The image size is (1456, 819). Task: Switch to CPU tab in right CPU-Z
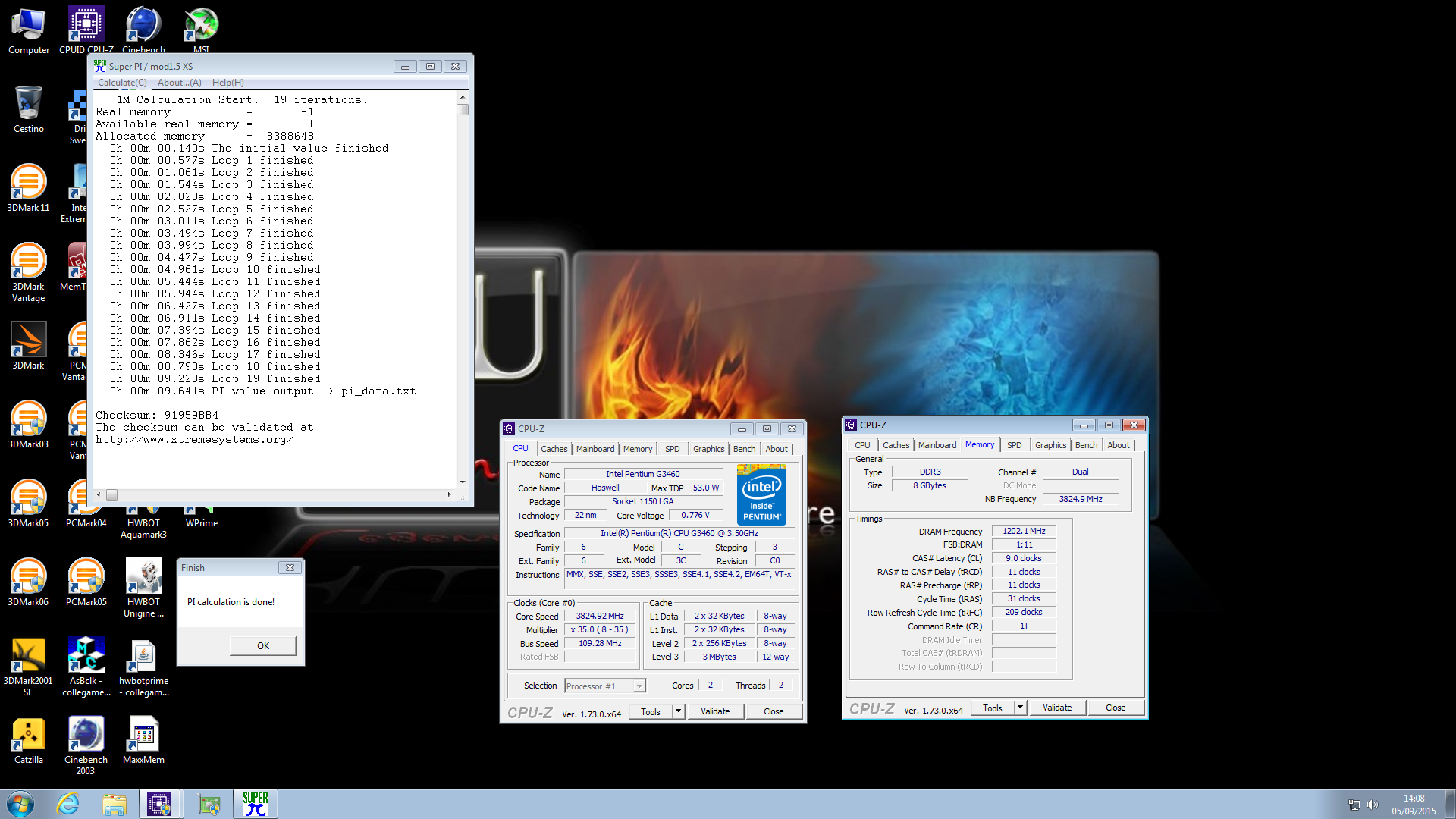point(862,445)
